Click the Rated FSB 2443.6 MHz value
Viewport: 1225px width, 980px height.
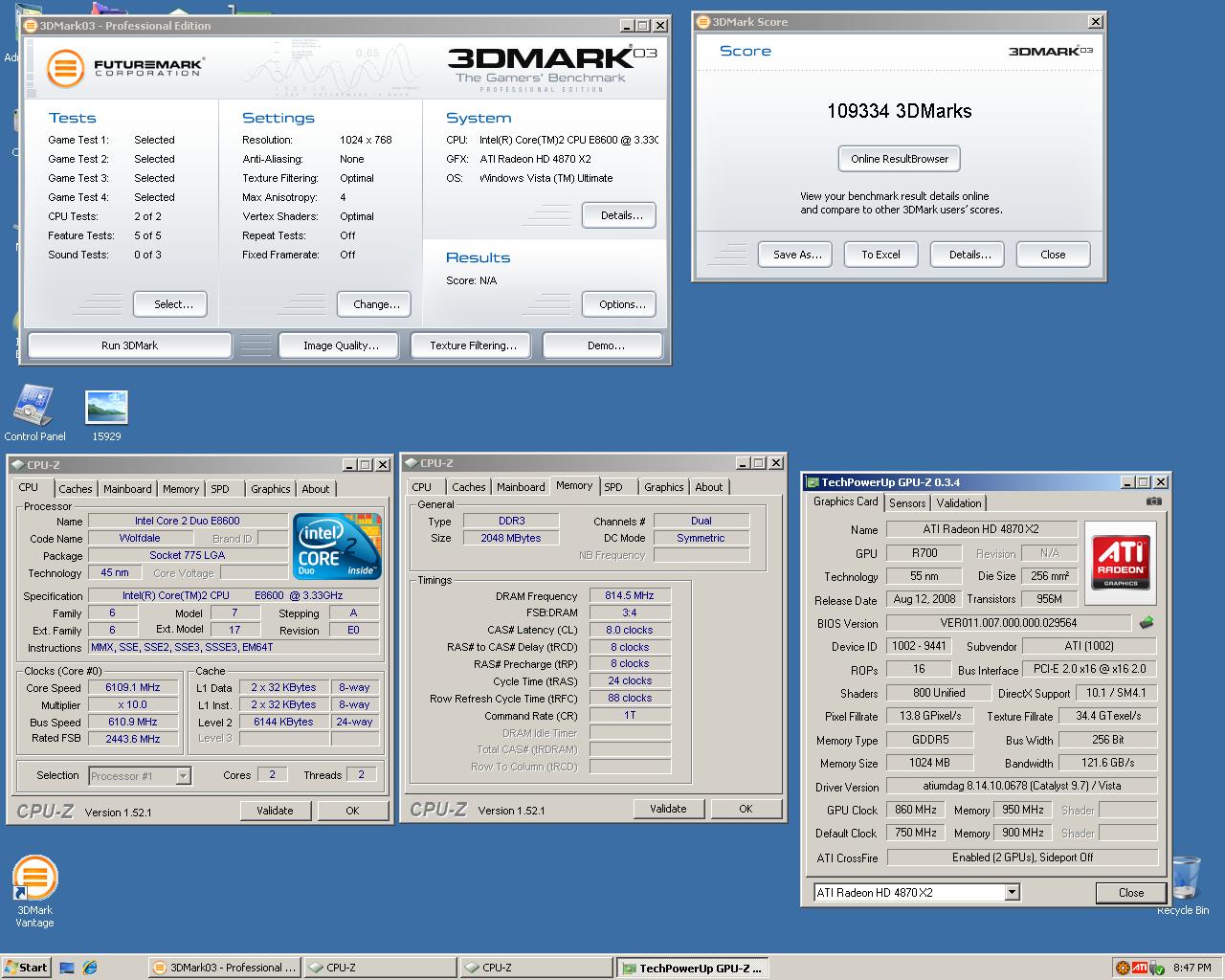pyautogui.click(x=133, y=739)
